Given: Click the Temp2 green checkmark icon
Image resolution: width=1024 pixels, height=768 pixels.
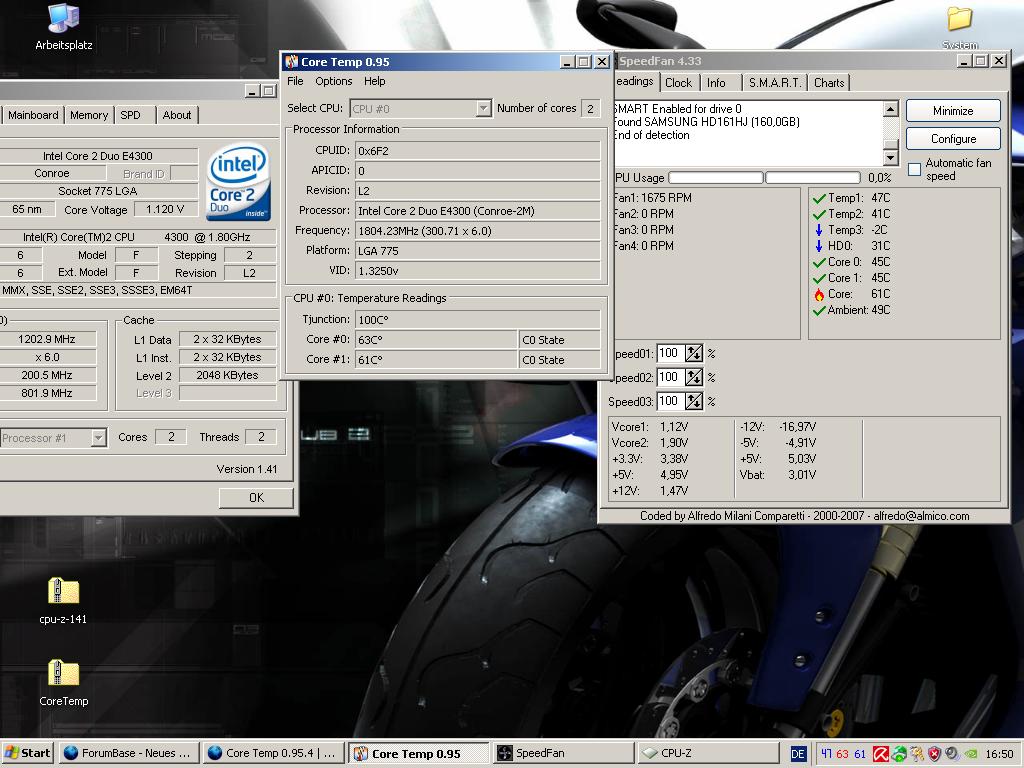Looking at the screenshot, I should (819, 214).
